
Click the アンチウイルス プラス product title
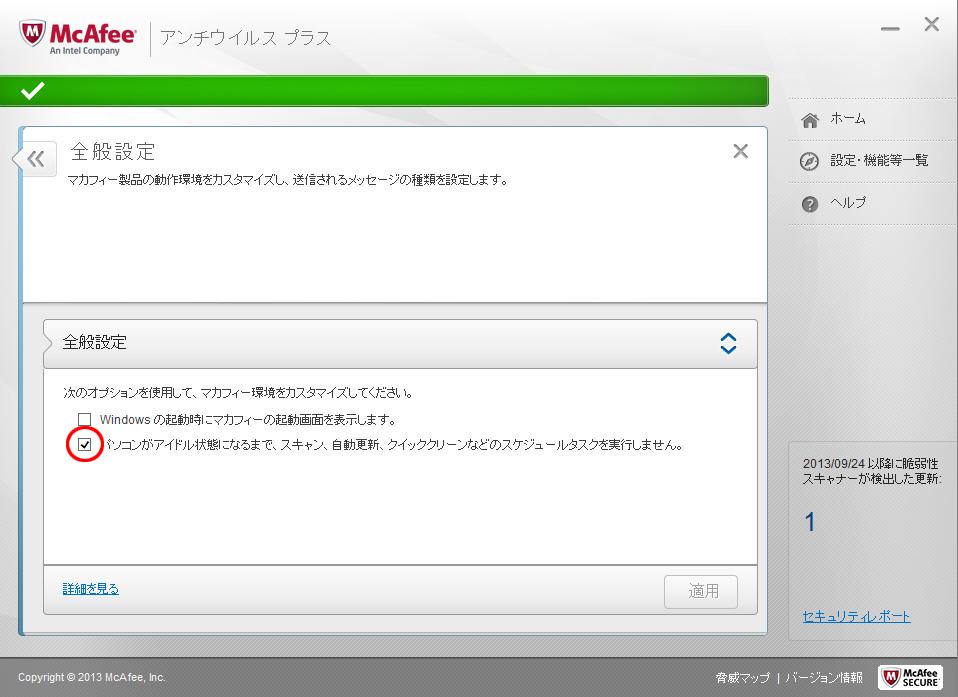(x=245, y=38)
